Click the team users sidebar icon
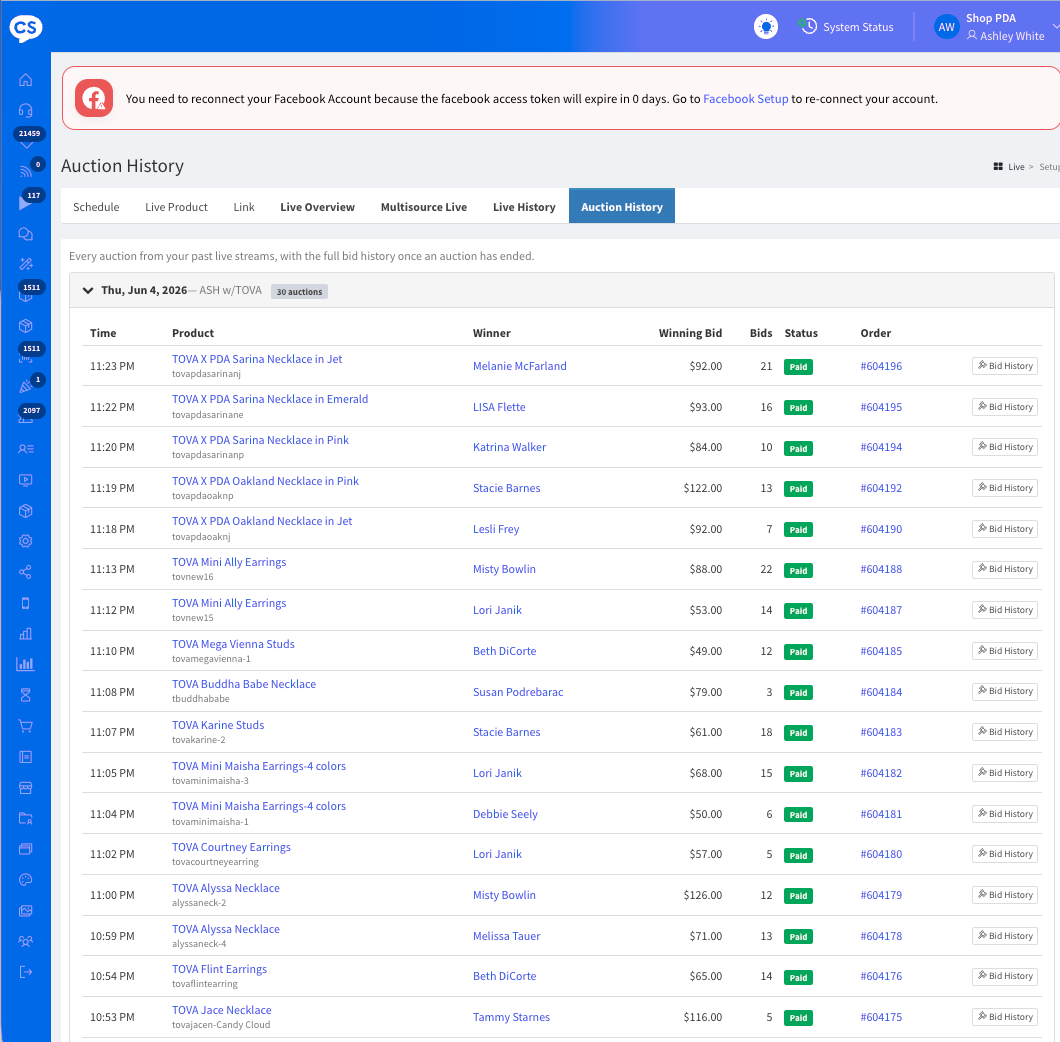1060x1042 pixels. click(x=26, y=941)
